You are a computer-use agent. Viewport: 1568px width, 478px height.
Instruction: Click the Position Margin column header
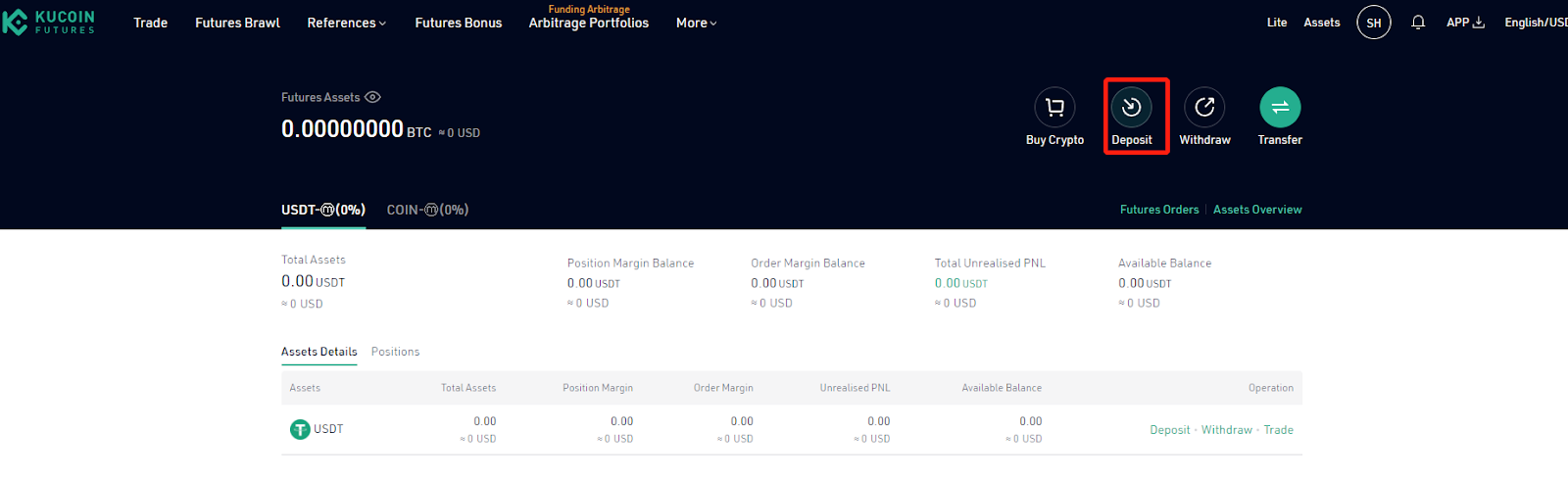click(x=598, y=388)
